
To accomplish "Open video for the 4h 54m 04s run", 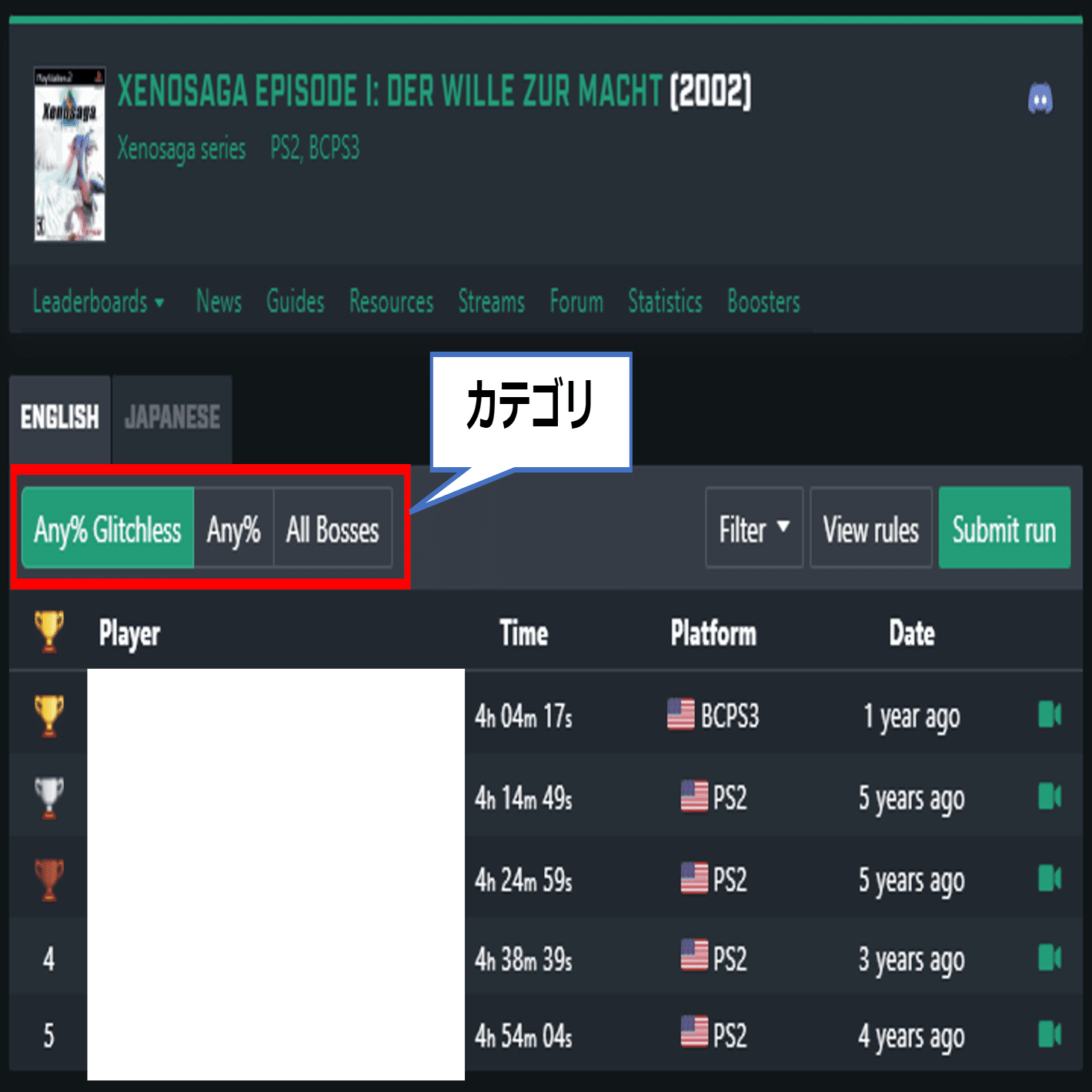I will coord(1050,1034).
